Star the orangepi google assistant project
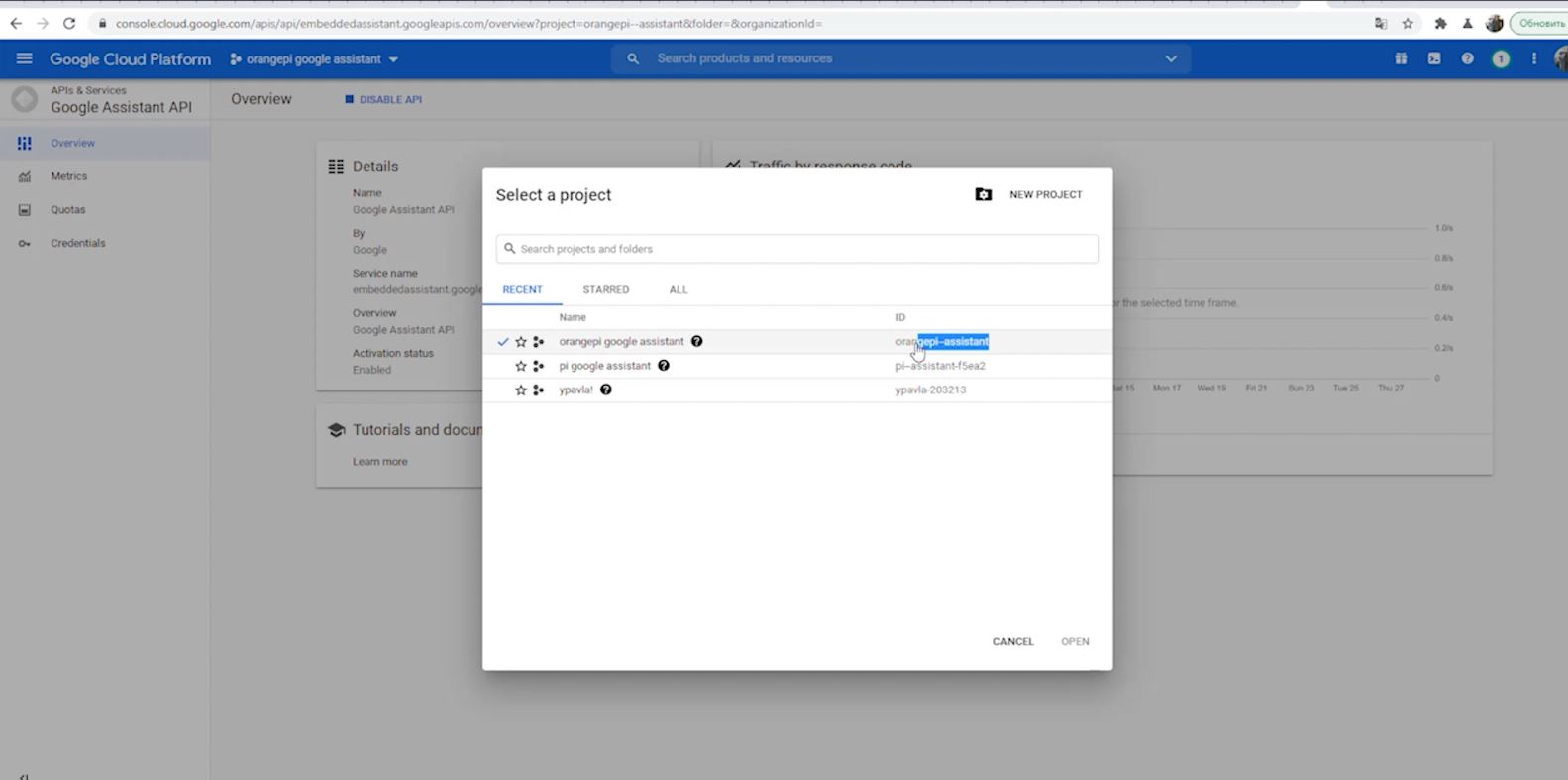Screen dimensions: 1568x780 (x=521, y=342)
